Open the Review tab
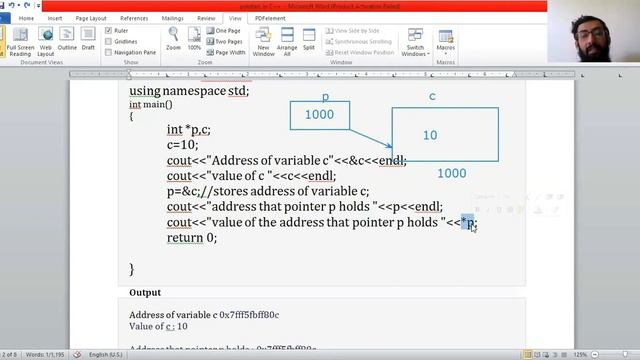Screen dimensions: 640x360 206,18
